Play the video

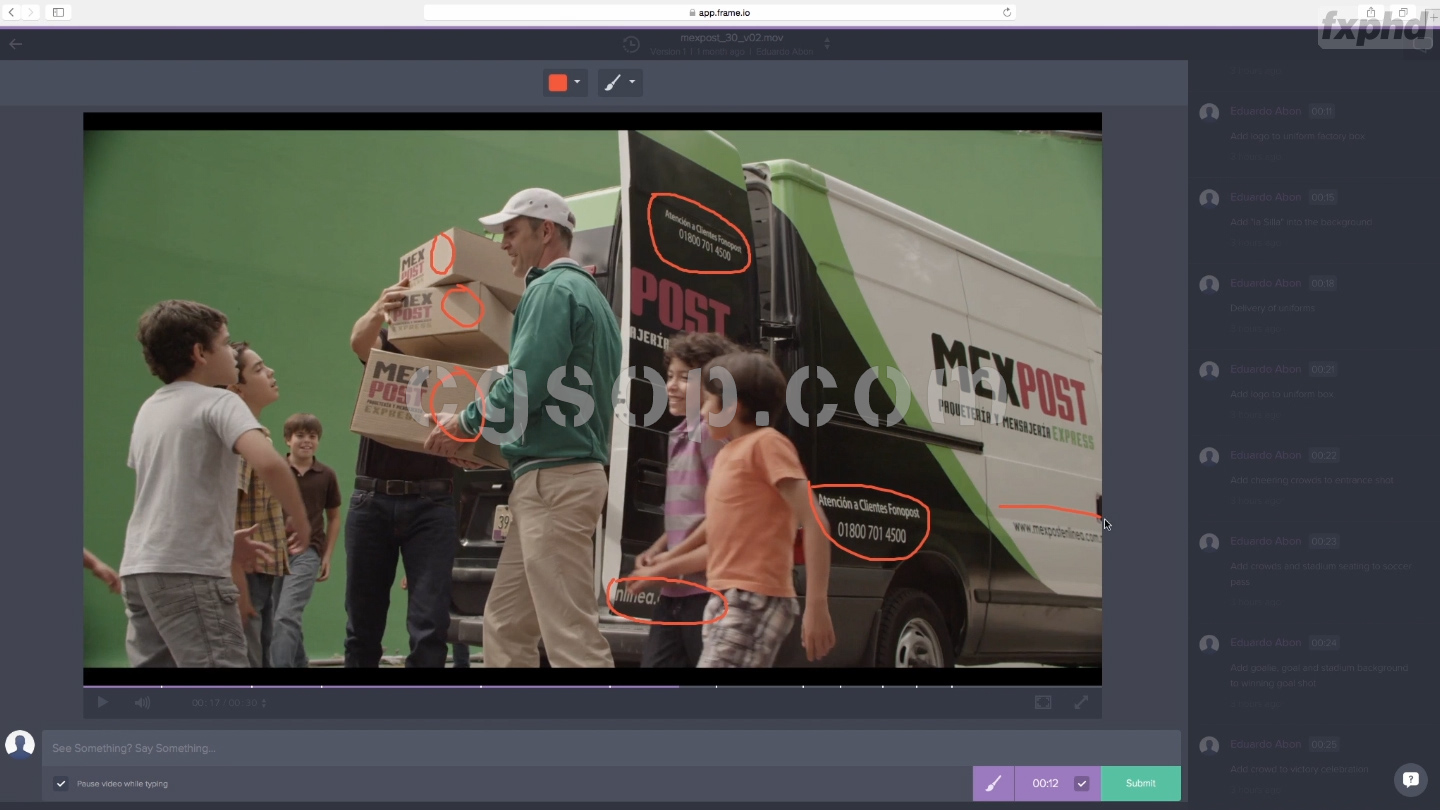click(102, 703)
